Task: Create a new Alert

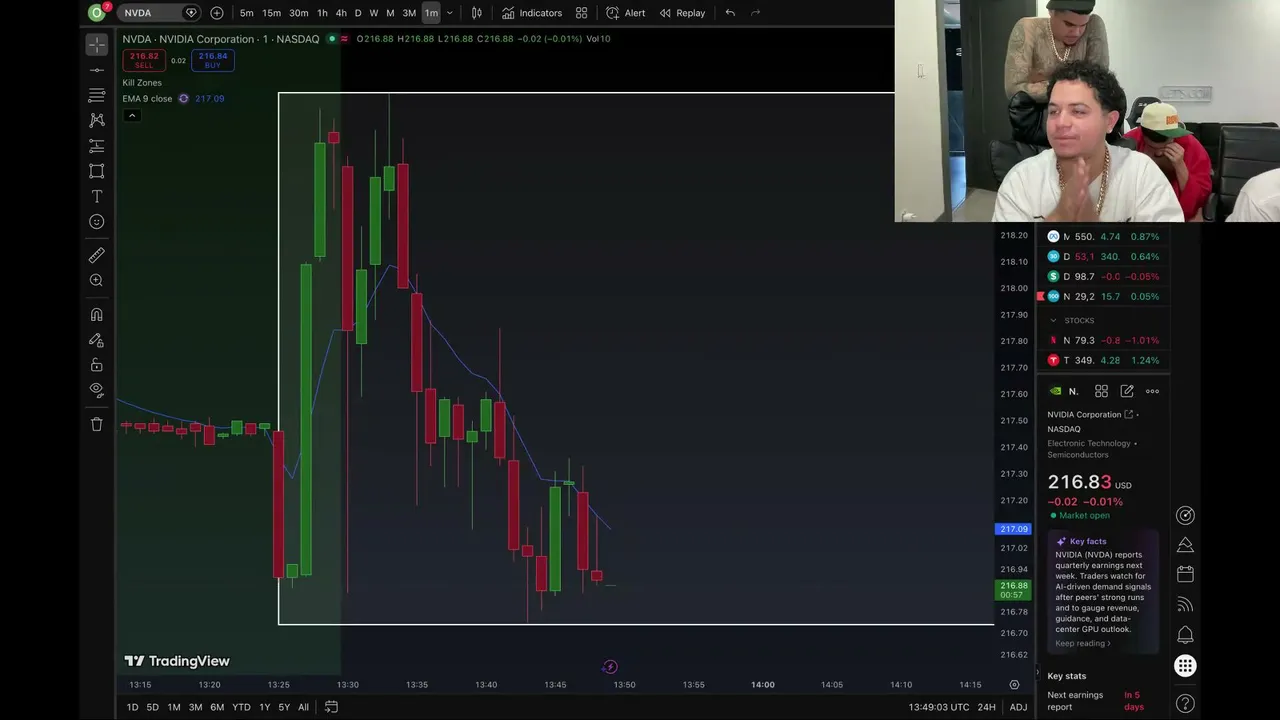Action: 625,13
